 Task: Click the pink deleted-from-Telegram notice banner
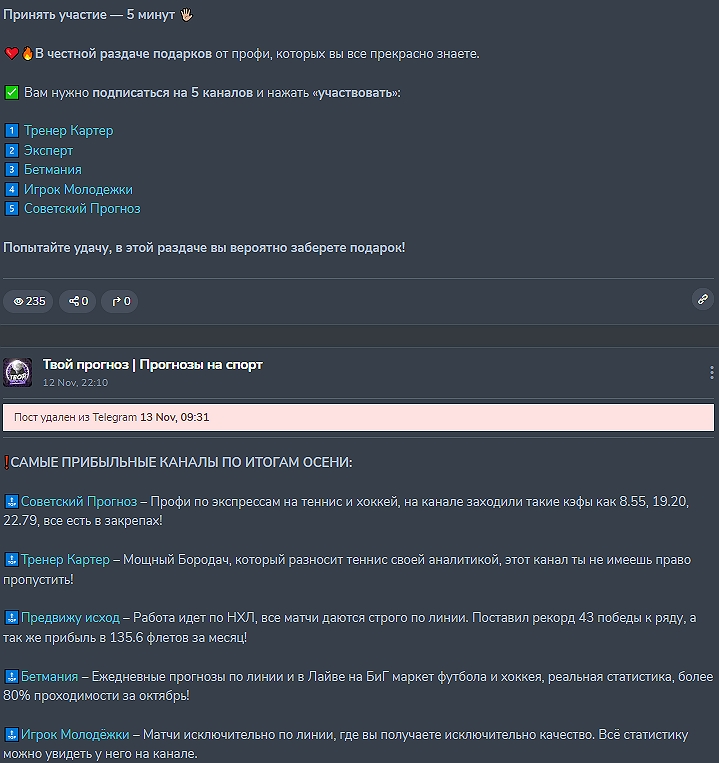[358, 417]
